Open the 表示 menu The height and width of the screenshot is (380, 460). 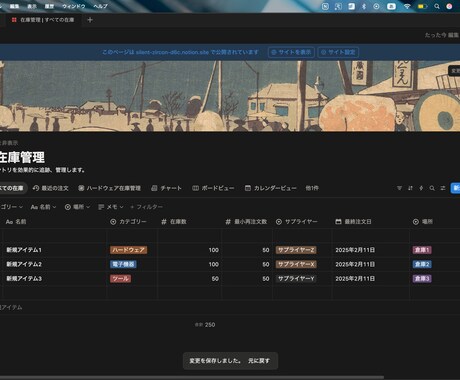click(32, 6)
